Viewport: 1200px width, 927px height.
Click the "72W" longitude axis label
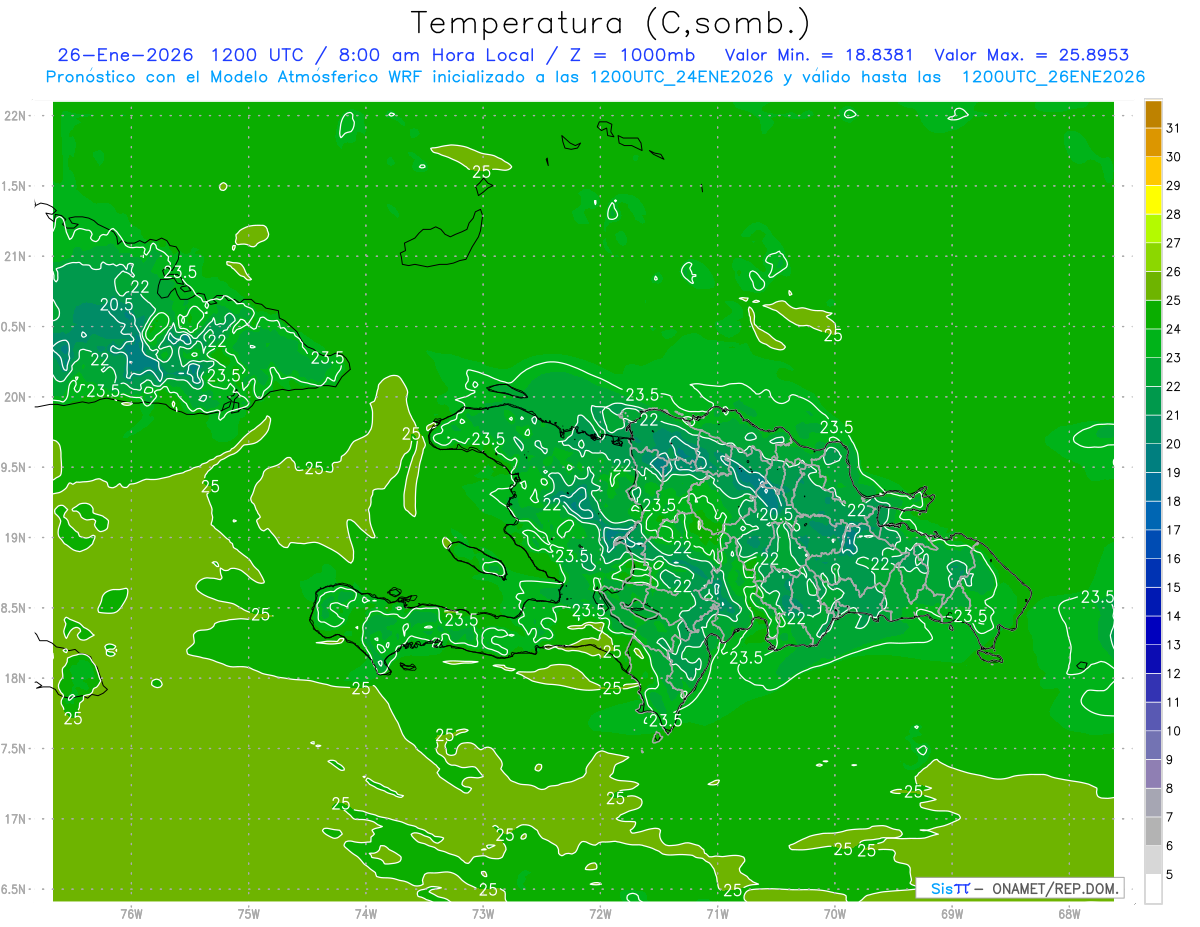[600, 914]
